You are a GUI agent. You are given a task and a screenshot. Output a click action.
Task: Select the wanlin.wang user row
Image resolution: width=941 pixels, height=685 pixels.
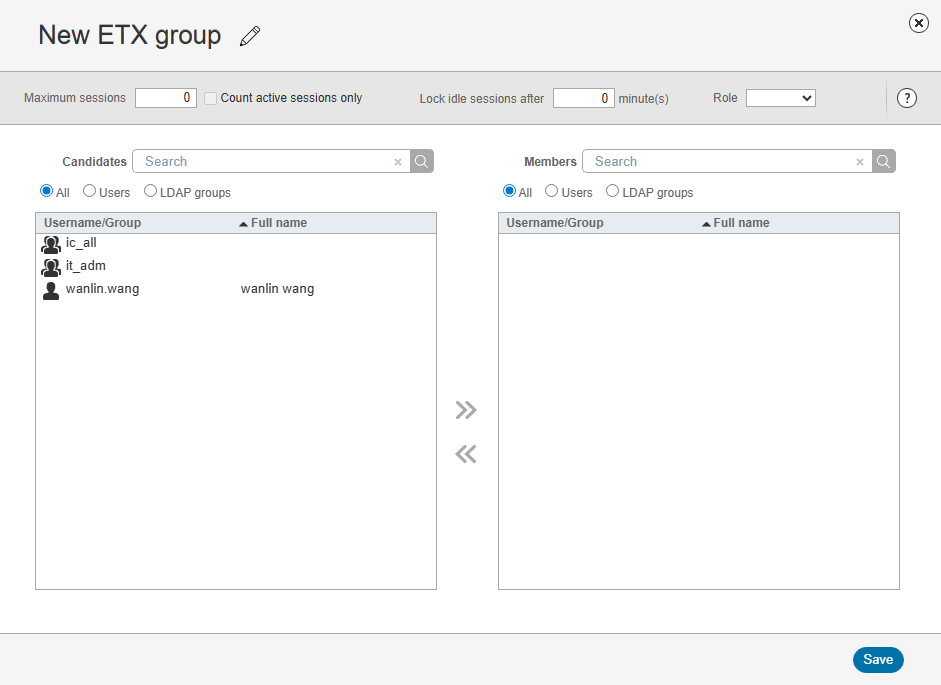coord(102,289)
